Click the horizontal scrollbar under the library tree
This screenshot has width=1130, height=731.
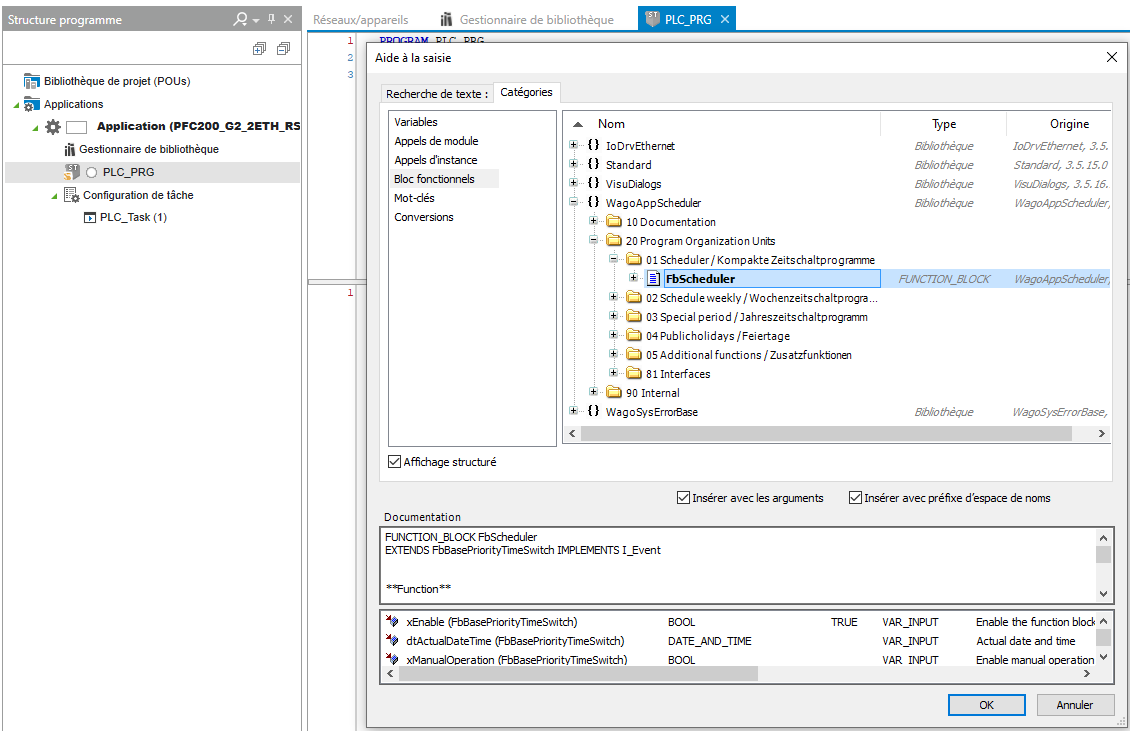[800, 433]
